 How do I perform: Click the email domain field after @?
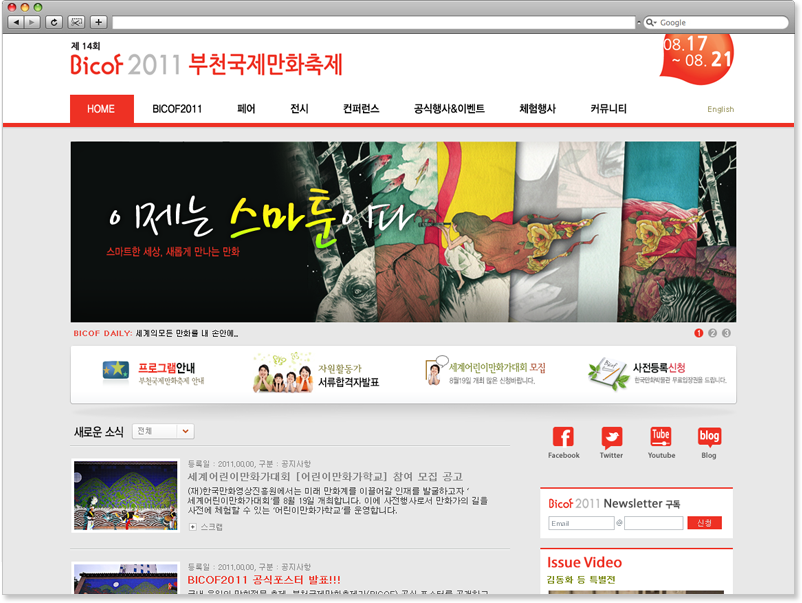click(x=654, y=523)
